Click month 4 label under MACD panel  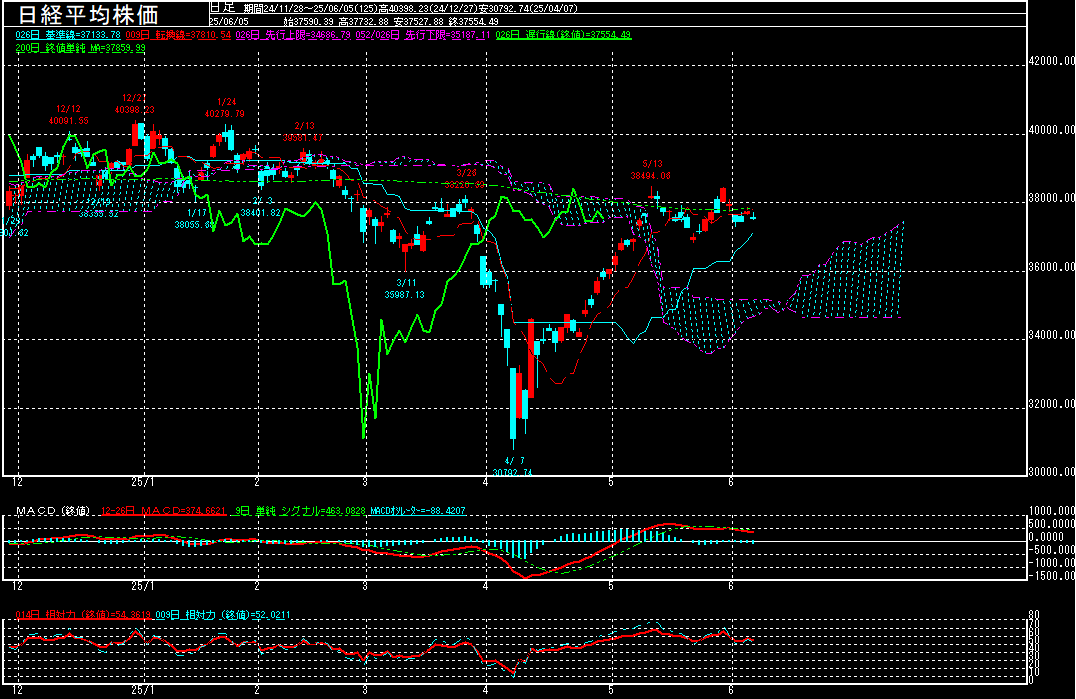[485, 586]
